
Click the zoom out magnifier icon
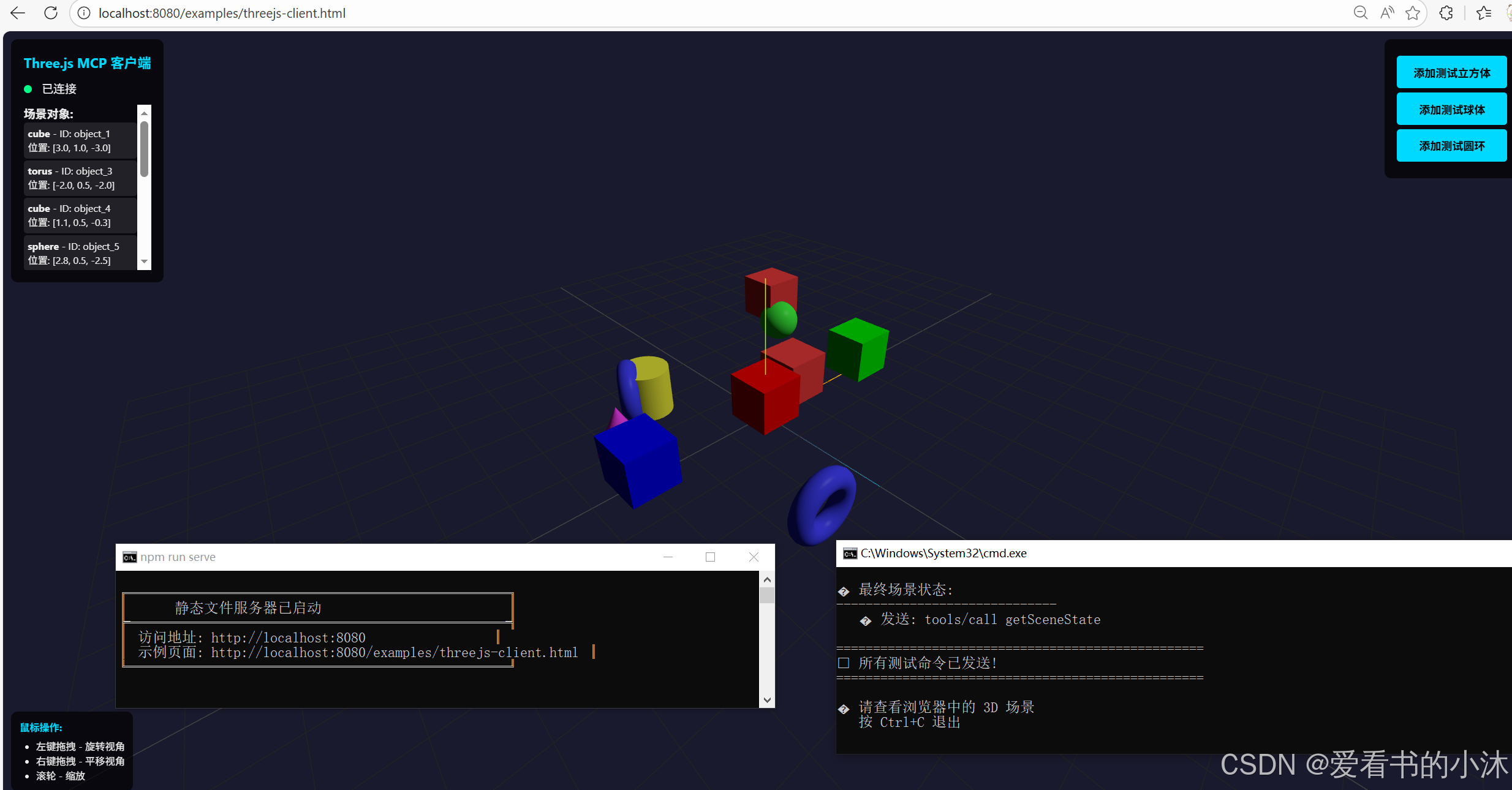pos(1360,13)
